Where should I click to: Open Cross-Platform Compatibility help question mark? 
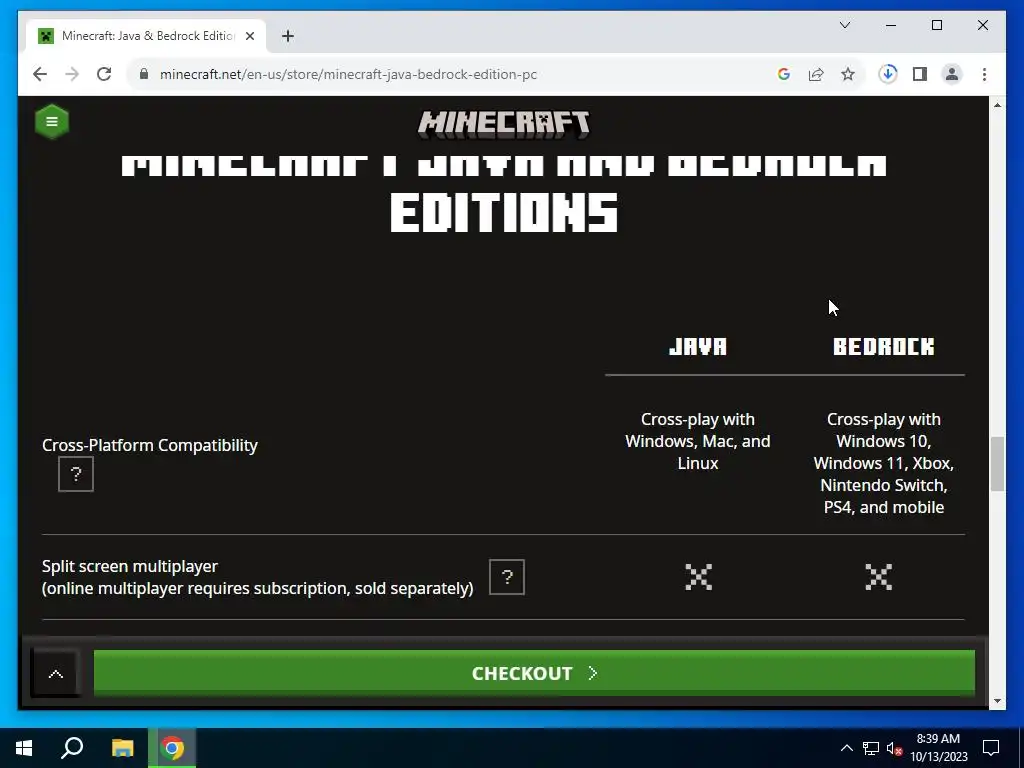[x=76, y=474]
